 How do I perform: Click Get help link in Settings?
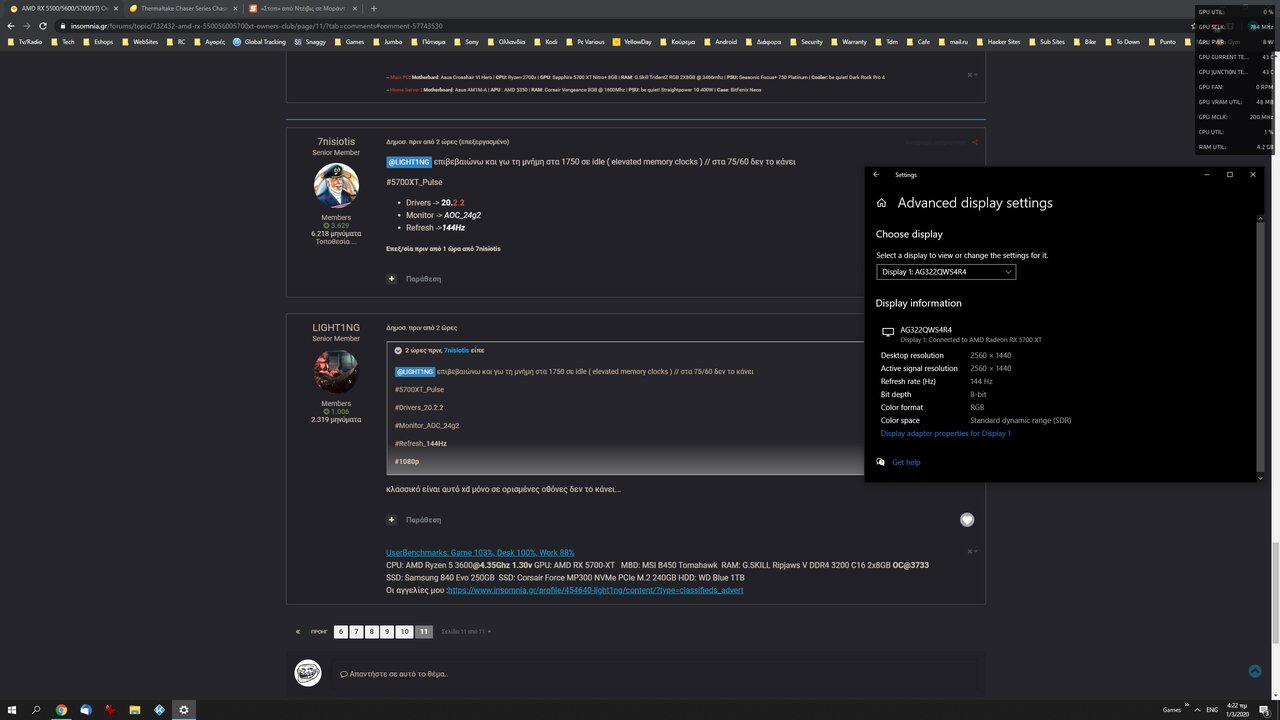(x=906, y=462)
